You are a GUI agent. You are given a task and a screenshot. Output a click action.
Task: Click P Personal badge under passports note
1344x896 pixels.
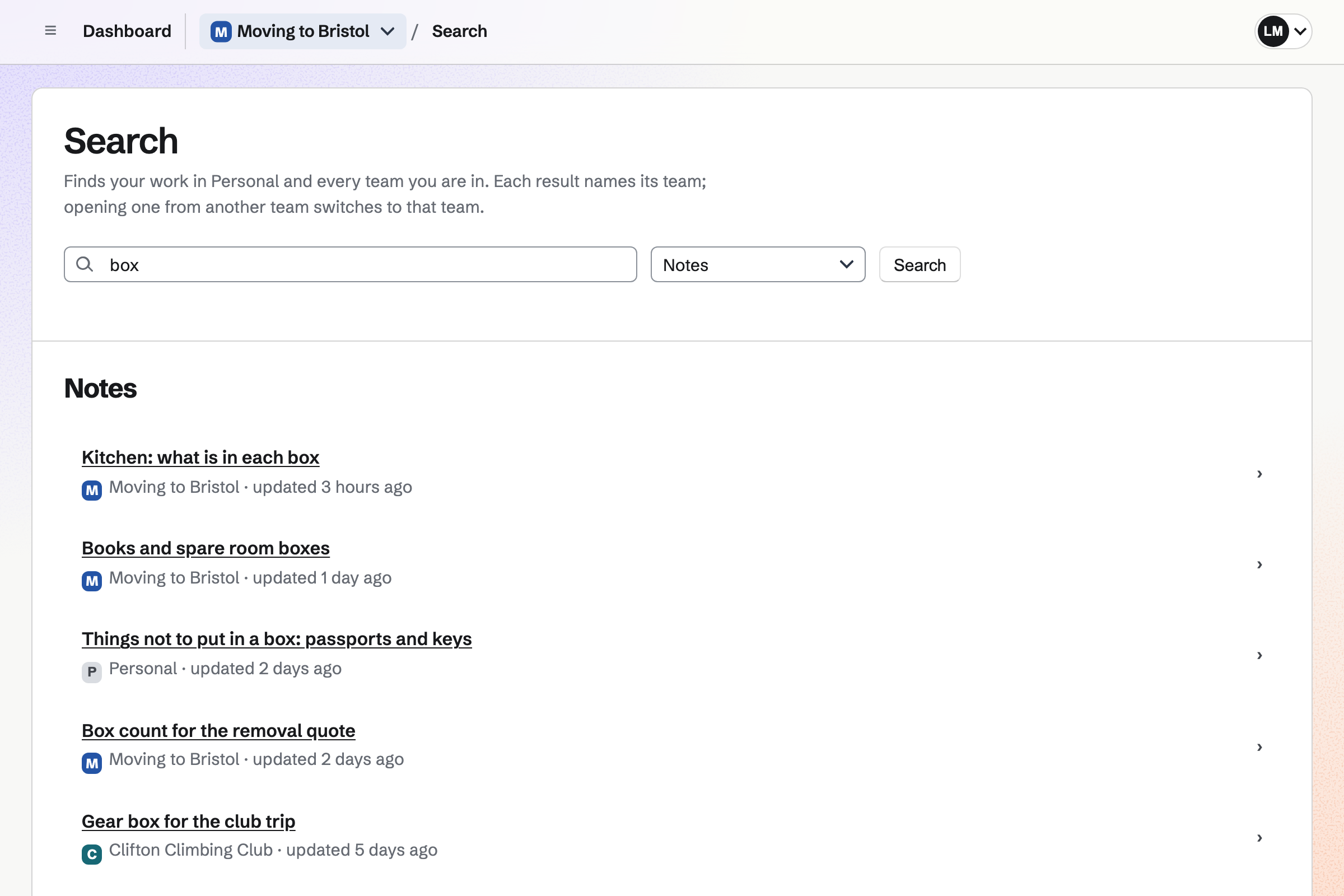click(x=91, y=672)
